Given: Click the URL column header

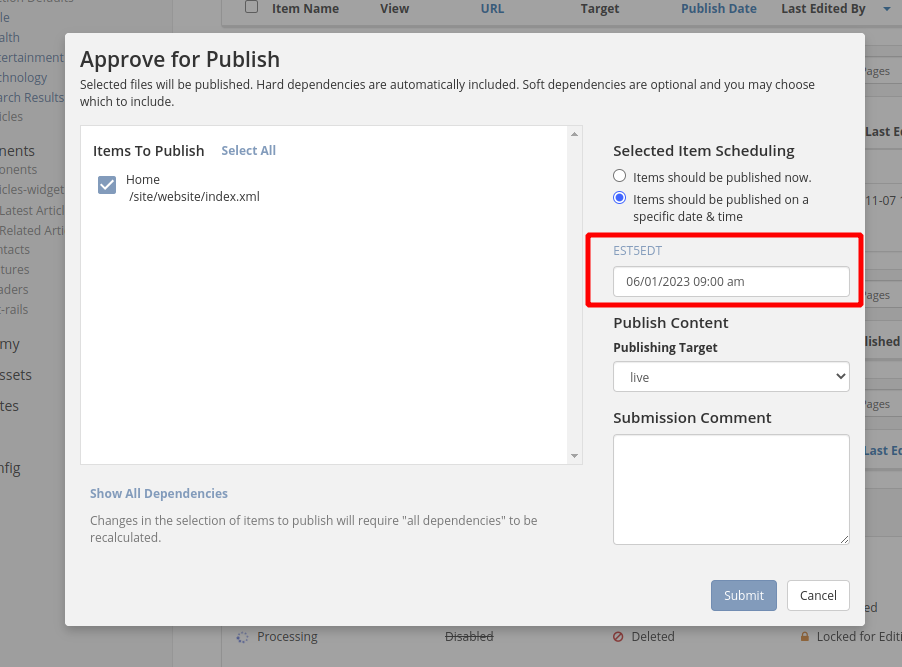Looking at the screenshot, I should pyautogui.click(x=491, y=9).
